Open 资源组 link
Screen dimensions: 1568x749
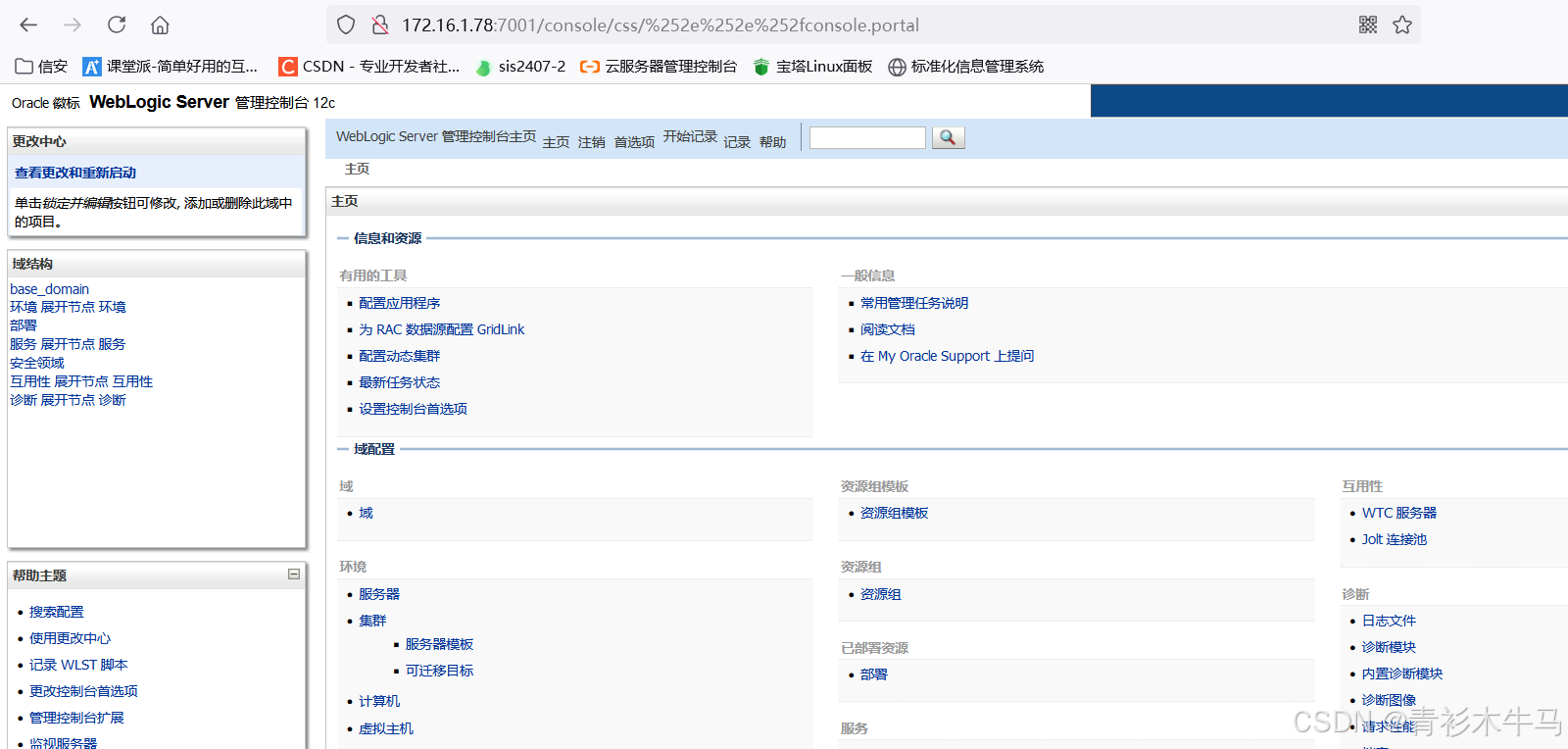point(881,594)
